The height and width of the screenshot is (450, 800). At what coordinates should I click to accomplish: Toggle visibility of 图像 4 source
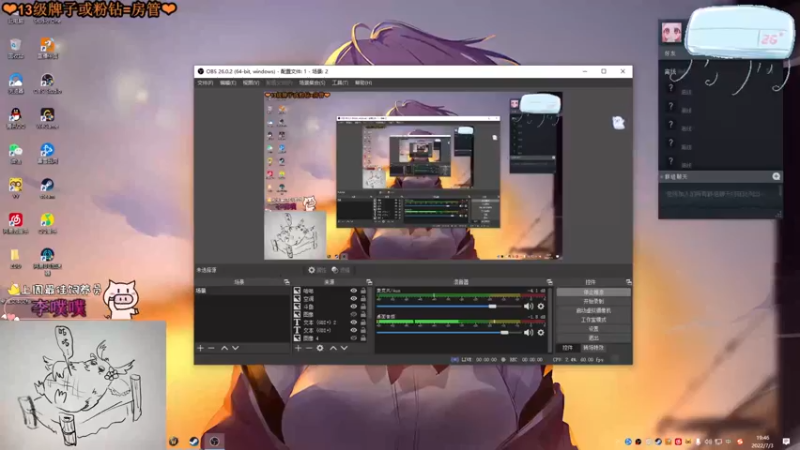tap(353, 338)
